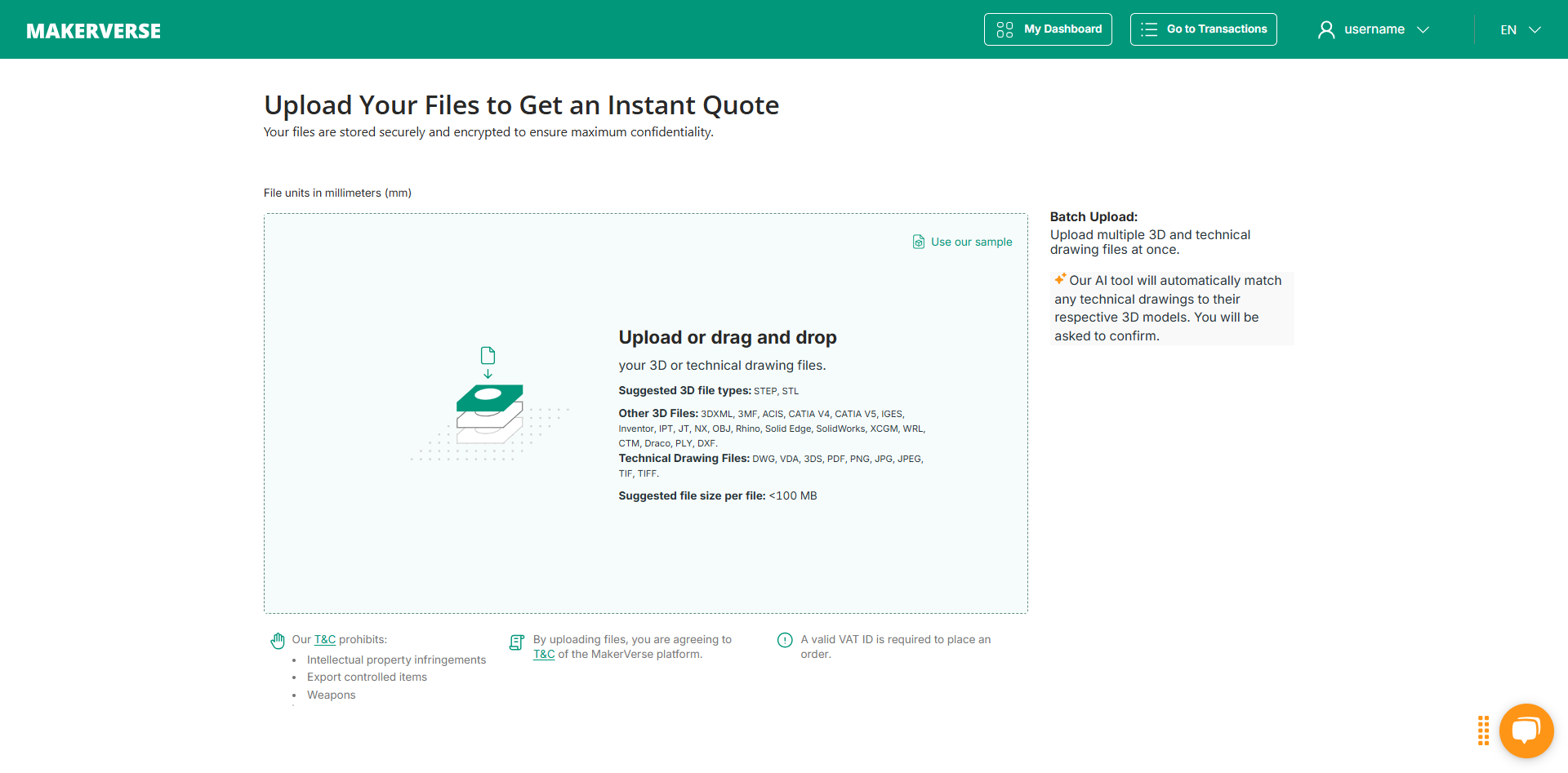Click 'Export controlled items' list item
This screenshot has width=1568, height=773.
(x=367, y=677)
